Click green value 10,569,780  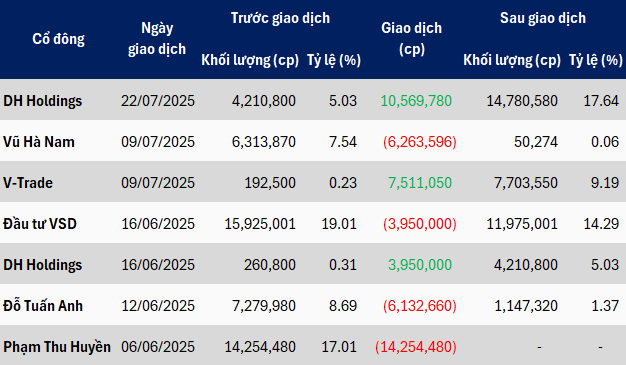(x=416, y=101)
